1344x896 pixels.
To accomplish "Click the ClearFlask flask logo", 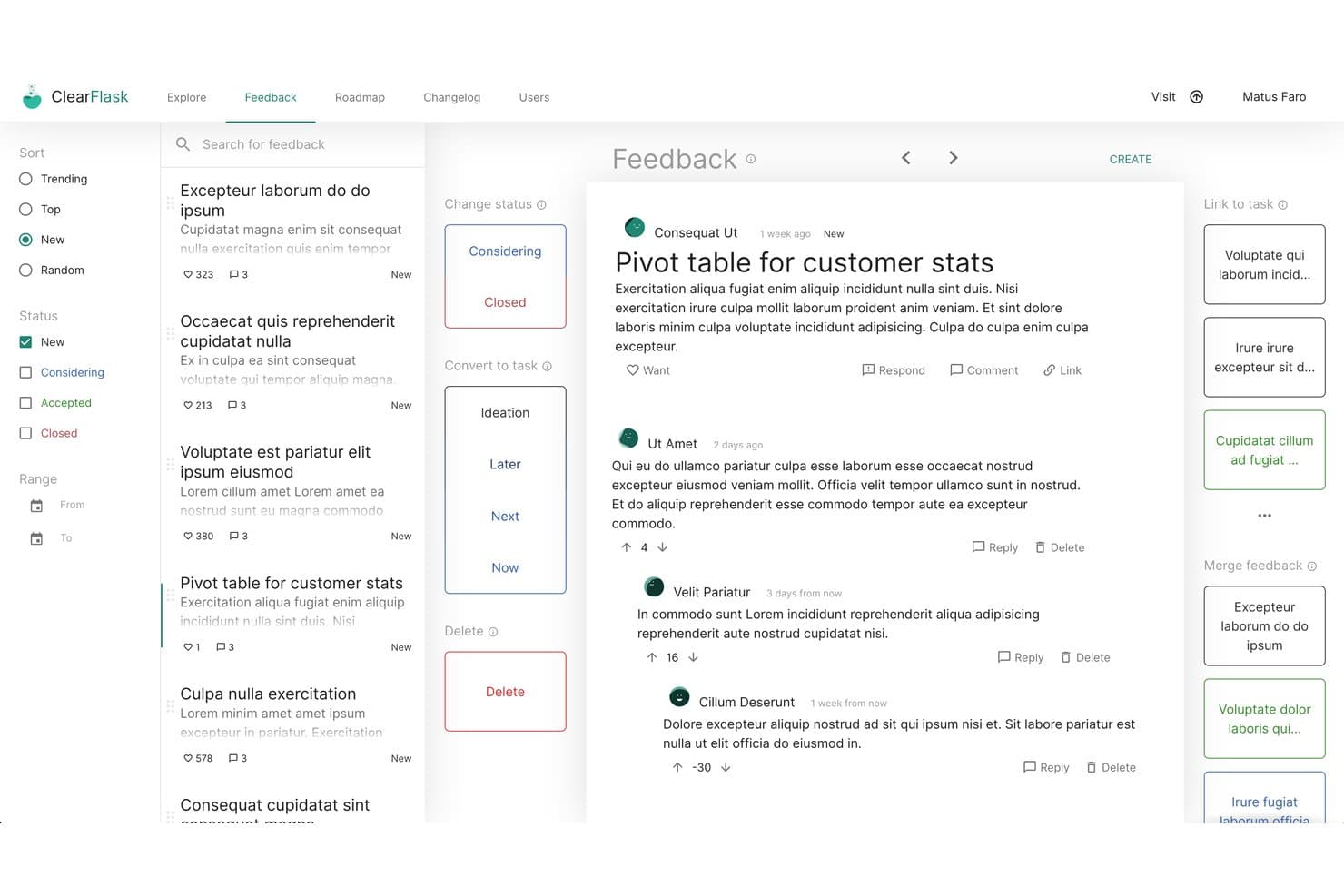I will pos(32,96).
